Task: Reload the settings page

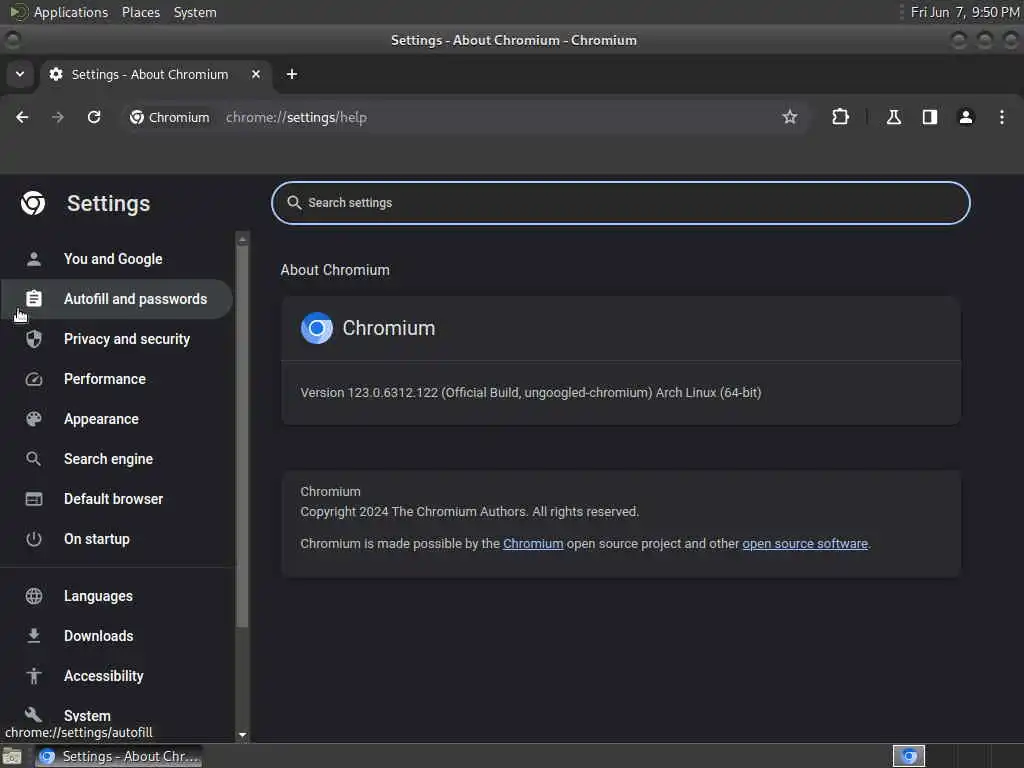Action: pyautogui.click(x=94, y=117)
